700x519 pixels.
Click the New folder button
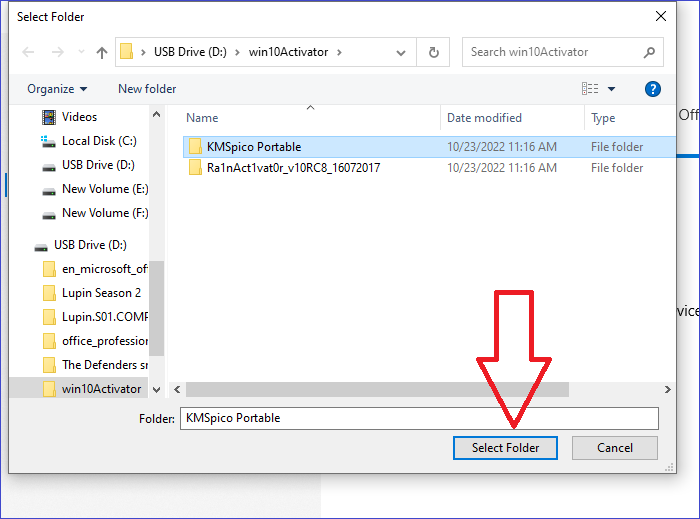(x=147, y=89)
